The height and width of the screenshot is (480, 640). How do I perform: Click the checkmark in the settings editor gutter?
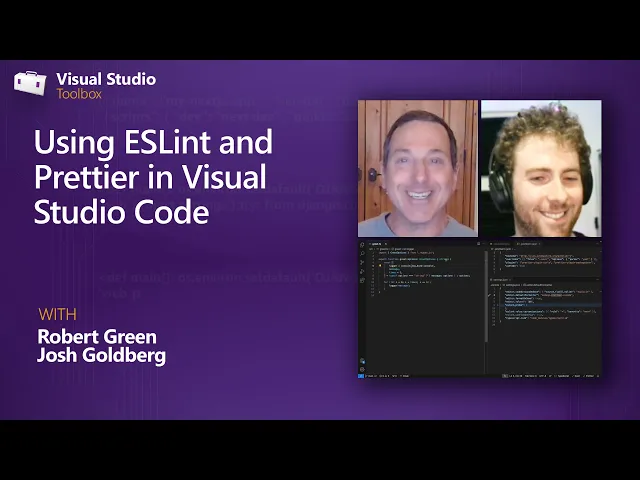click(489, 295)
